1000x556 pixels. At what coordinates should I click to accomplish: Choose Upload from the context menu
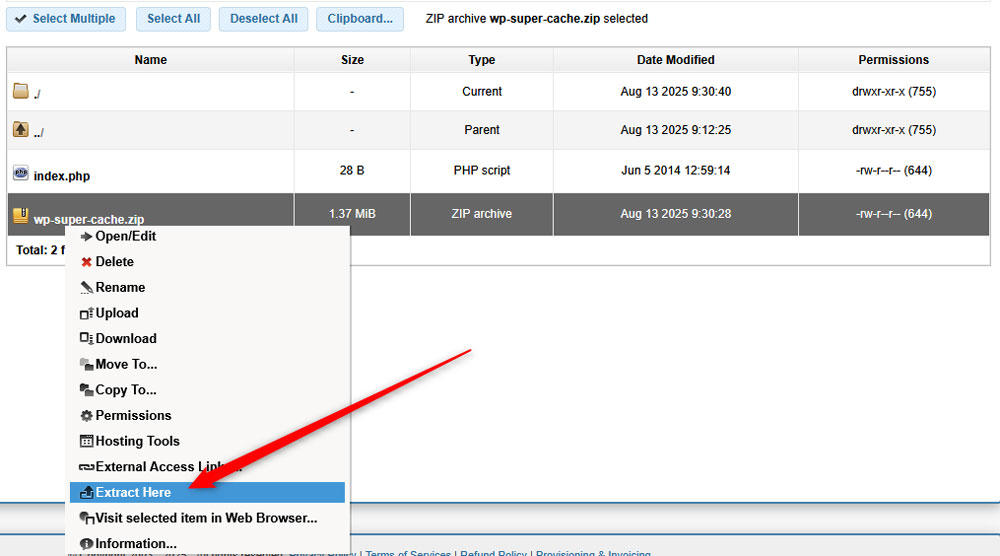click(117, 312)
